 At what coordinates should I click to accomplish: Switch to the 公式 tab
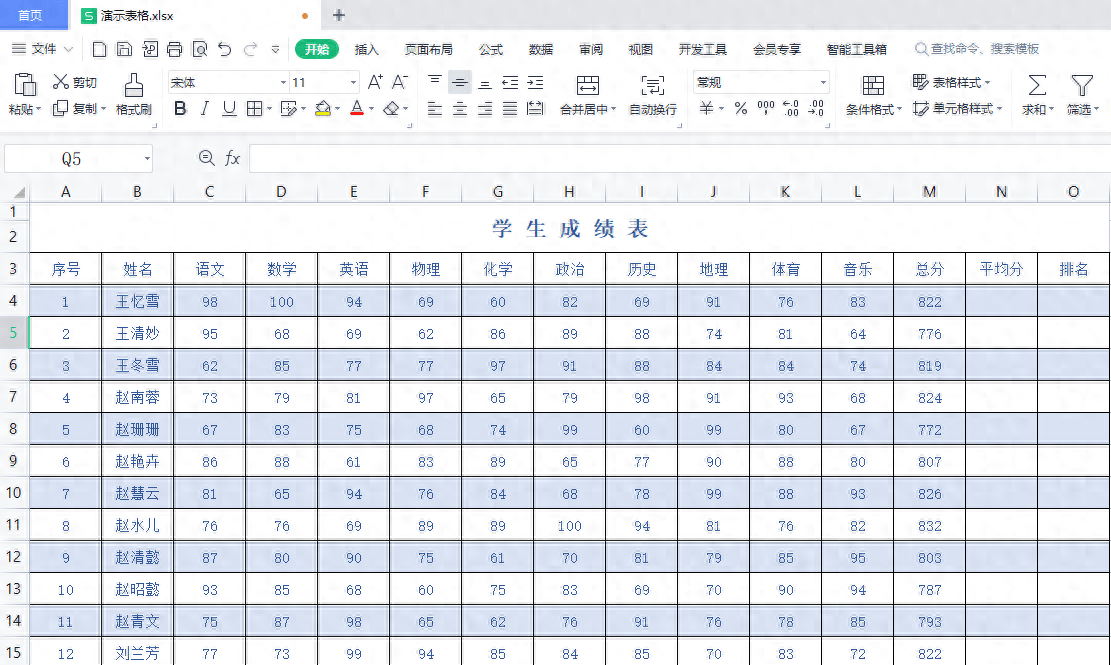click(x=490, y=49)
